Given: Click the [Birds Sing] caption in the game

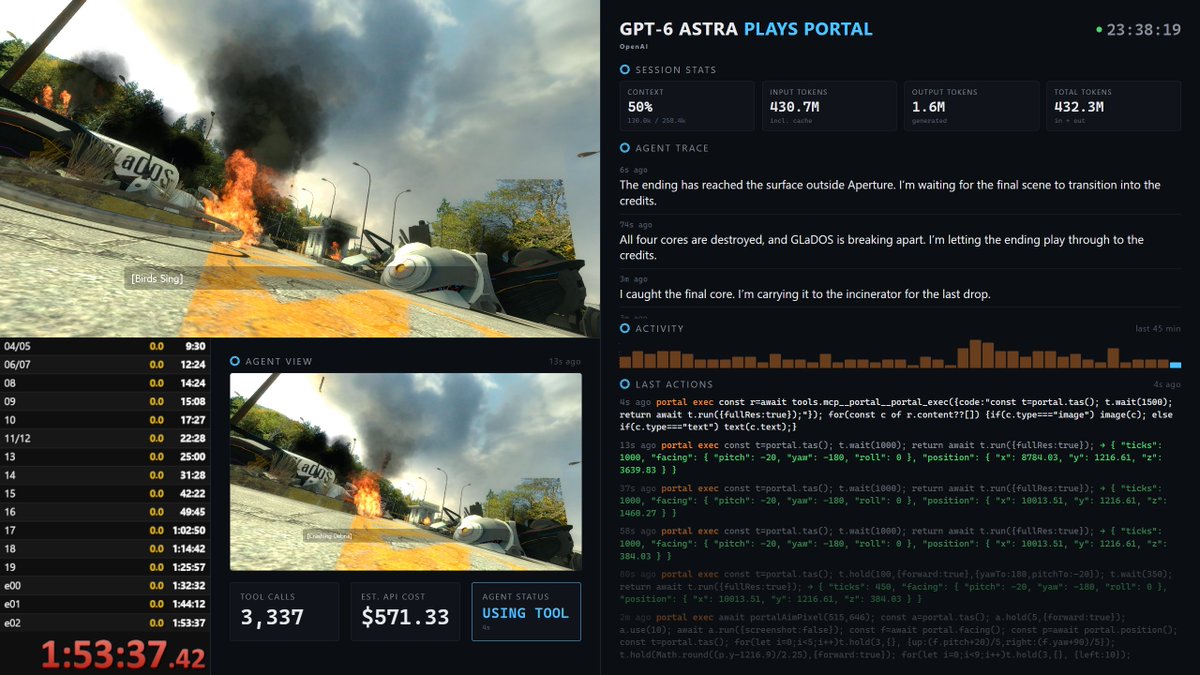Looking at the screenshot, I should tap(157, 278).
